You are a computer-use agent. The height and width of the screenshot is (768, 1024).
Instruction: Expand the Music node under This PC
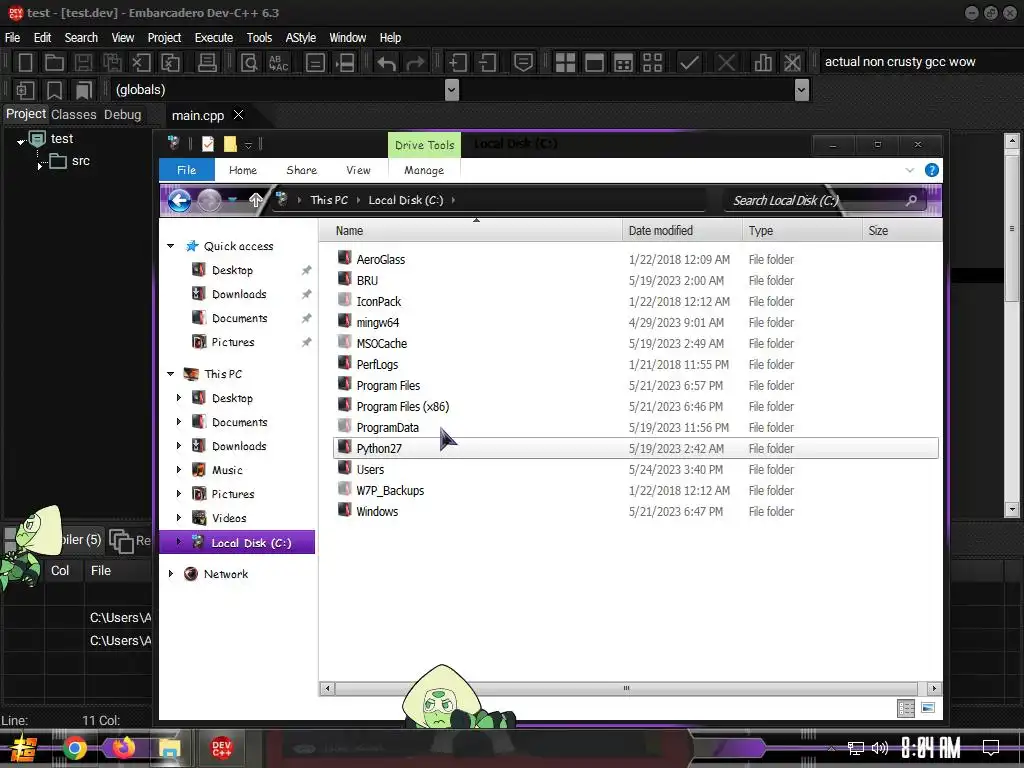(x=179, y=470)
